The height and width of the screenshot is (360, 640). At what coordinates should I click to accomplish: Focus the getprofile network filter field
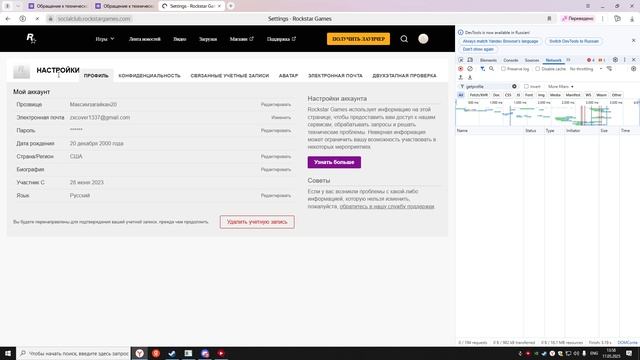(488, 87)
